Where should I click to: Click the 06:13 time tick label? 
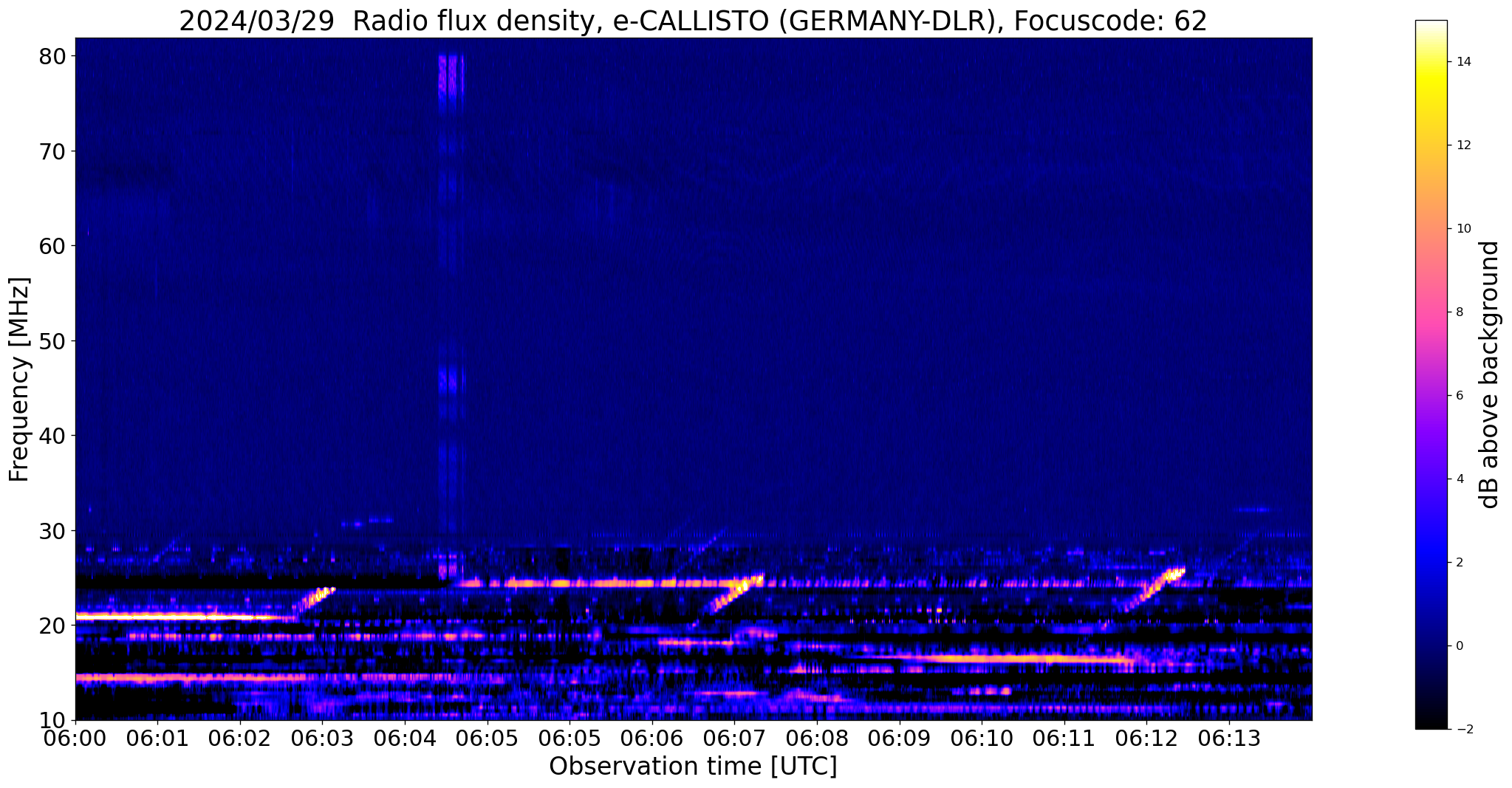tap(1228, 739)
